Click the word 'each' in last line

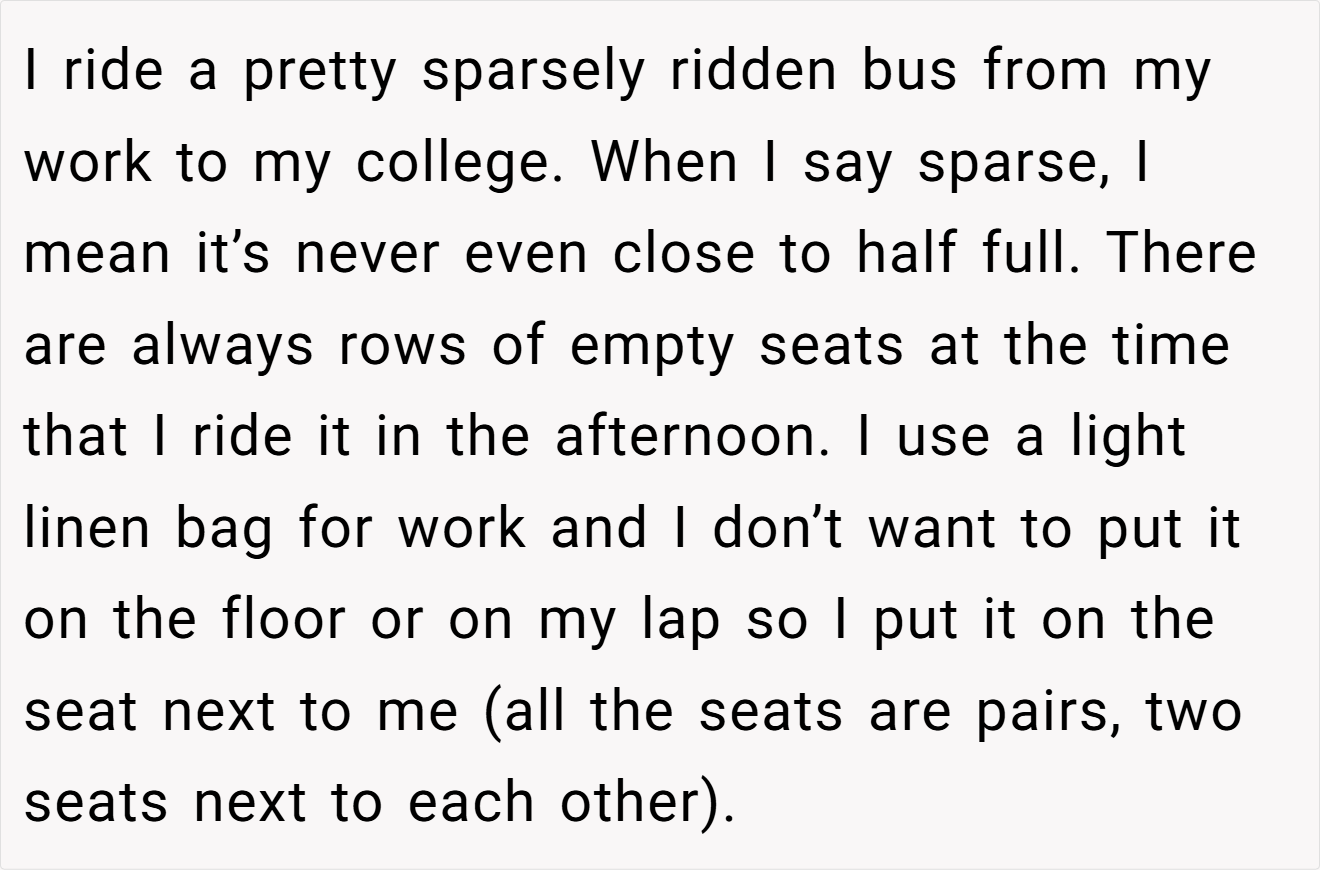[470, 801]
